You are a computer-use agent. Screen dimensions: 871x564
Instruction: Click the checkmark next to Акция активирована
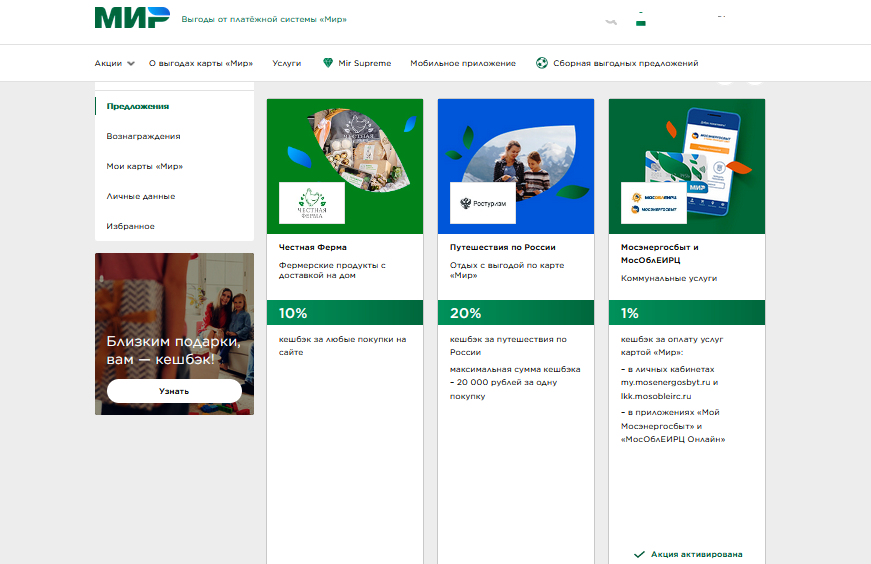[x=639, y=554]
